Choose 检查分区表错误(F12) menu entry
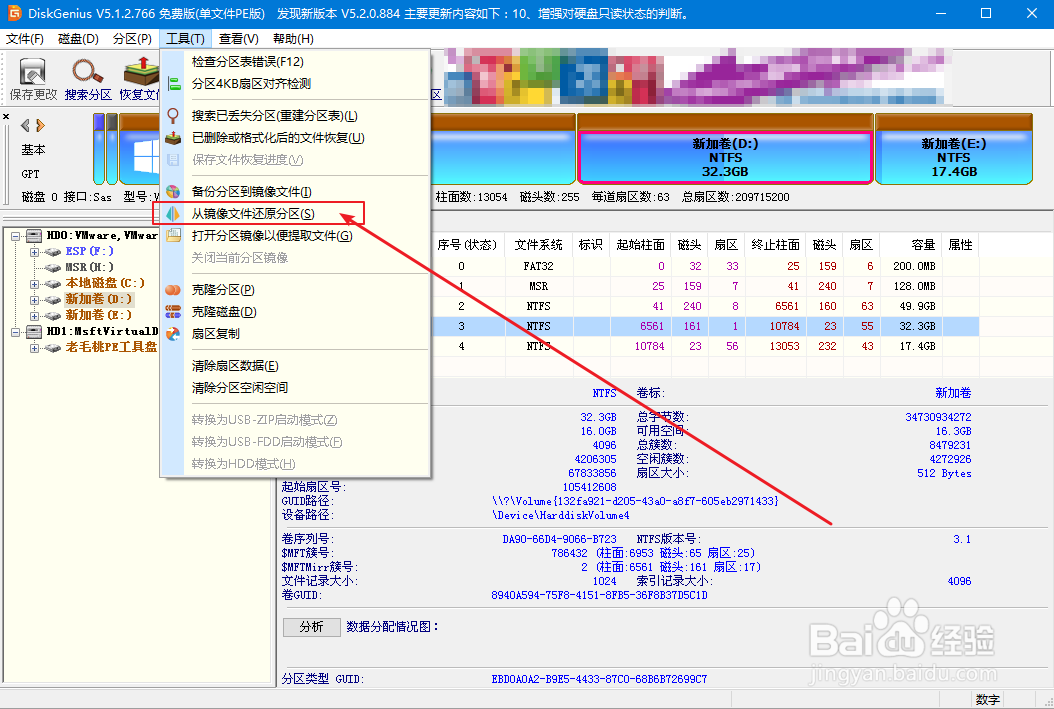 point(295,62)
